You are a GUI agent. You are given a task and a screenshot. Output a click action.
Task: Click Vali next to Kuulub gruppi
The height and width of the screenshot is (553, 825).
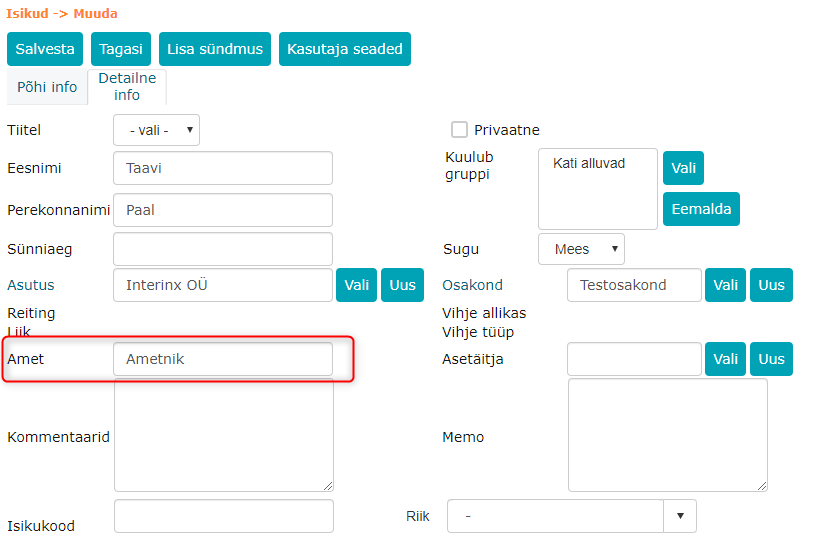(x=683, y=168)
